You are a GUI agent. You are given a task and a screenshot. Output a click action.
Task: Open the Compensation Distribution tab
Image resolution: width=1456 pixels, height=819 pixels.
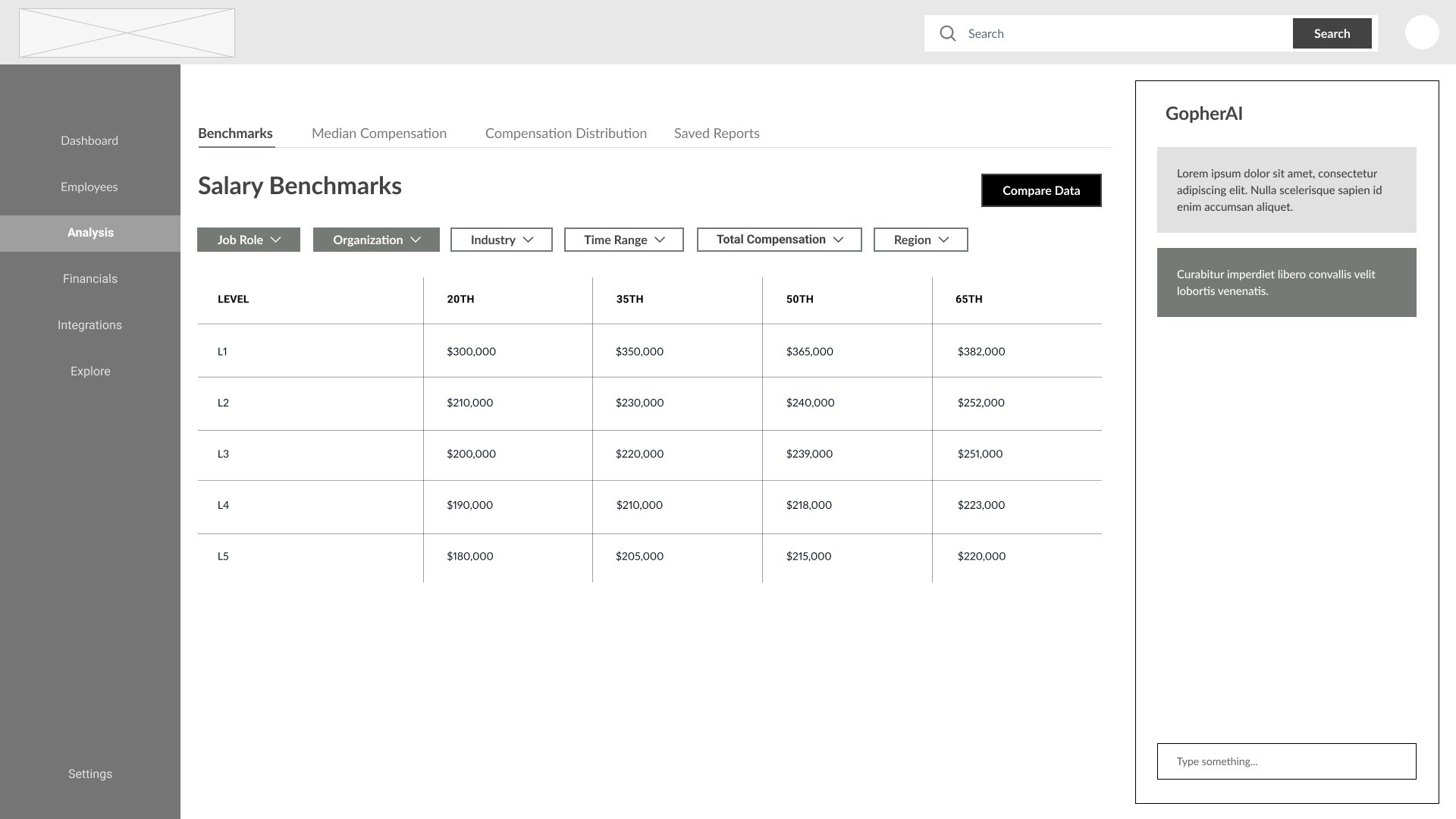[x=566, y=133]
